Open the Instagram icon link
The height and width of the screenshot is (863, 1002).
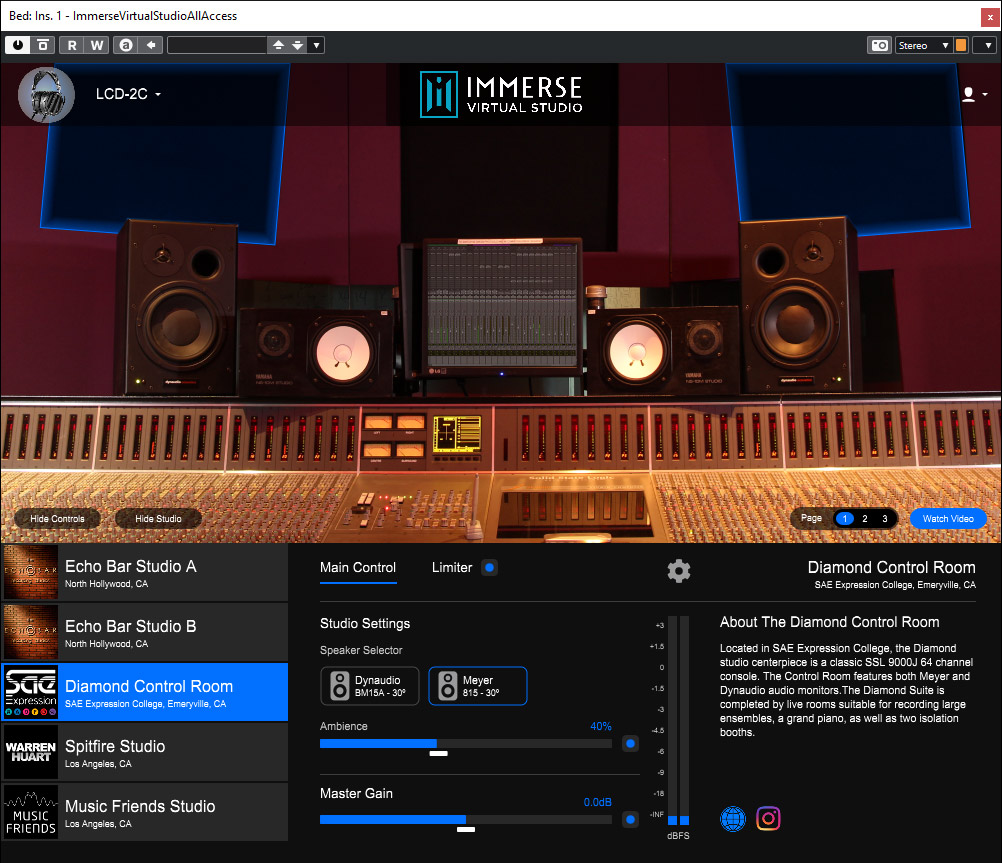click(768, 818)
